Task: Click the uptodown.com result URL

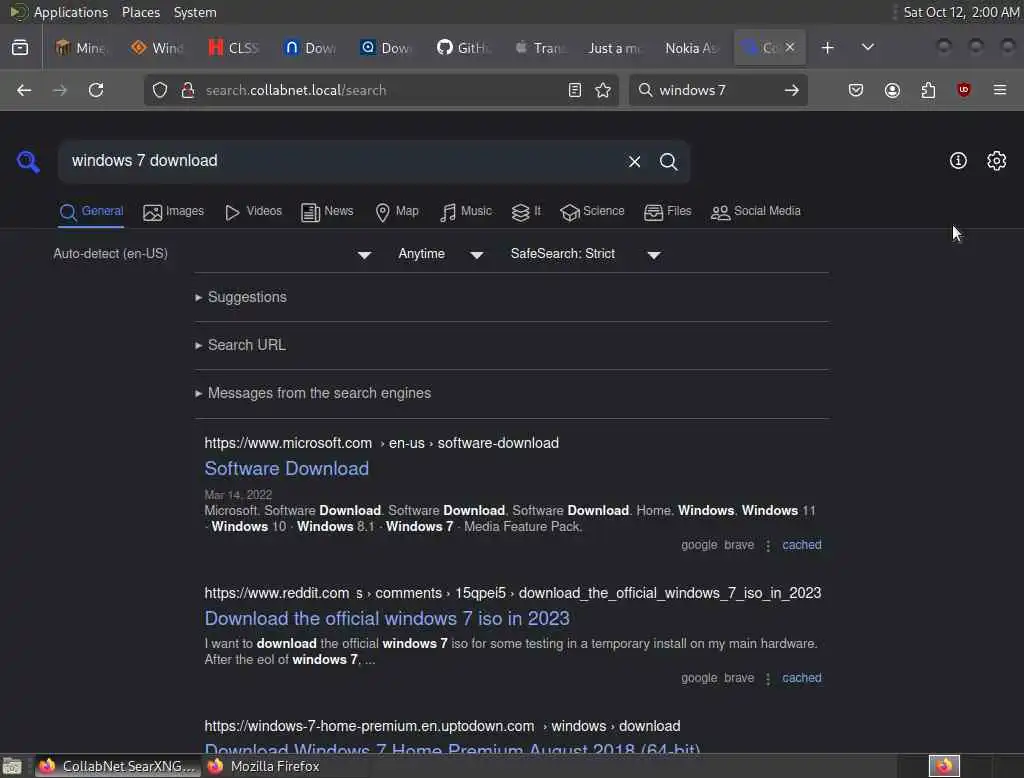Action: click(x=442, y=726)
